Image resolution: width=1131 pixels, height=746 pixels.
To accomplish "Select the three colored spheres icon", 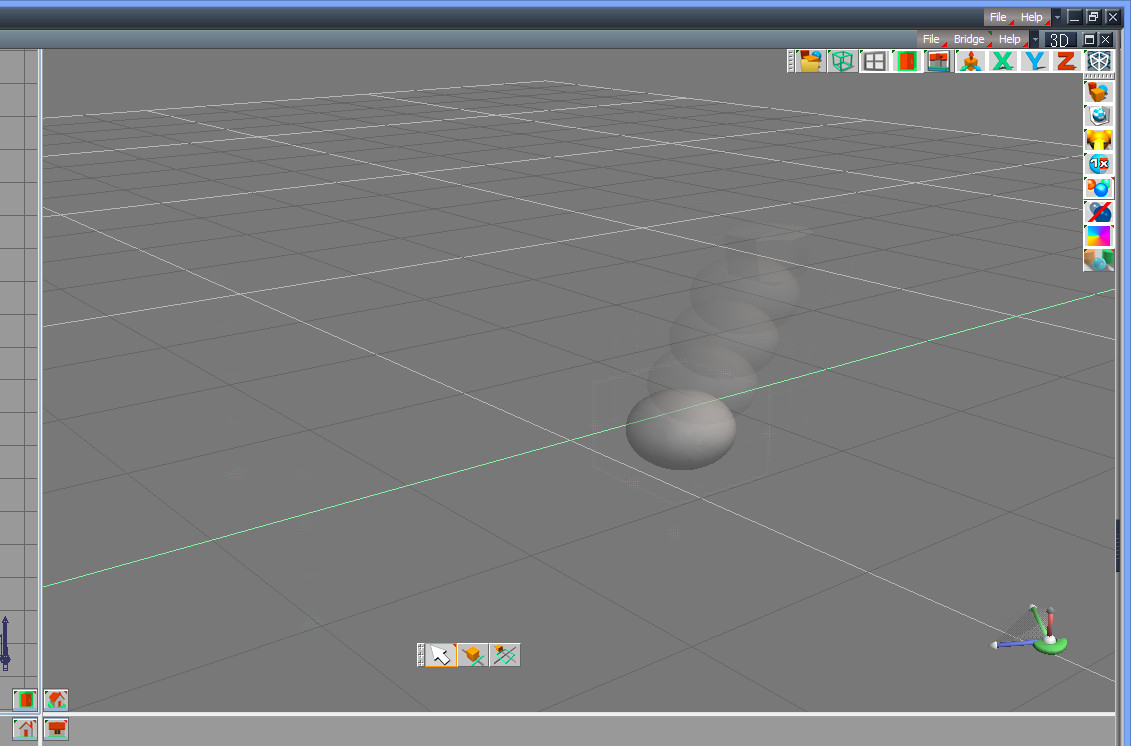I will (1099, 188).
